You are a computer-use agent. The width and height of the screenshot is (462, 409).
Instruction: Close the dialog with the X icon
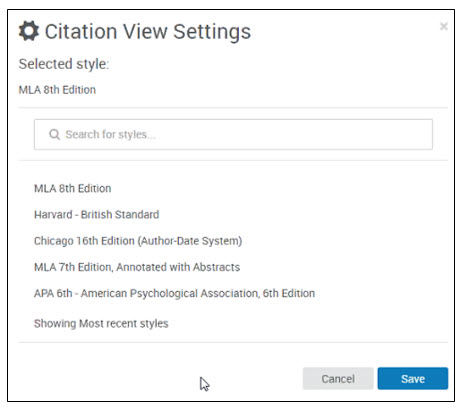[x=443, y=26]
